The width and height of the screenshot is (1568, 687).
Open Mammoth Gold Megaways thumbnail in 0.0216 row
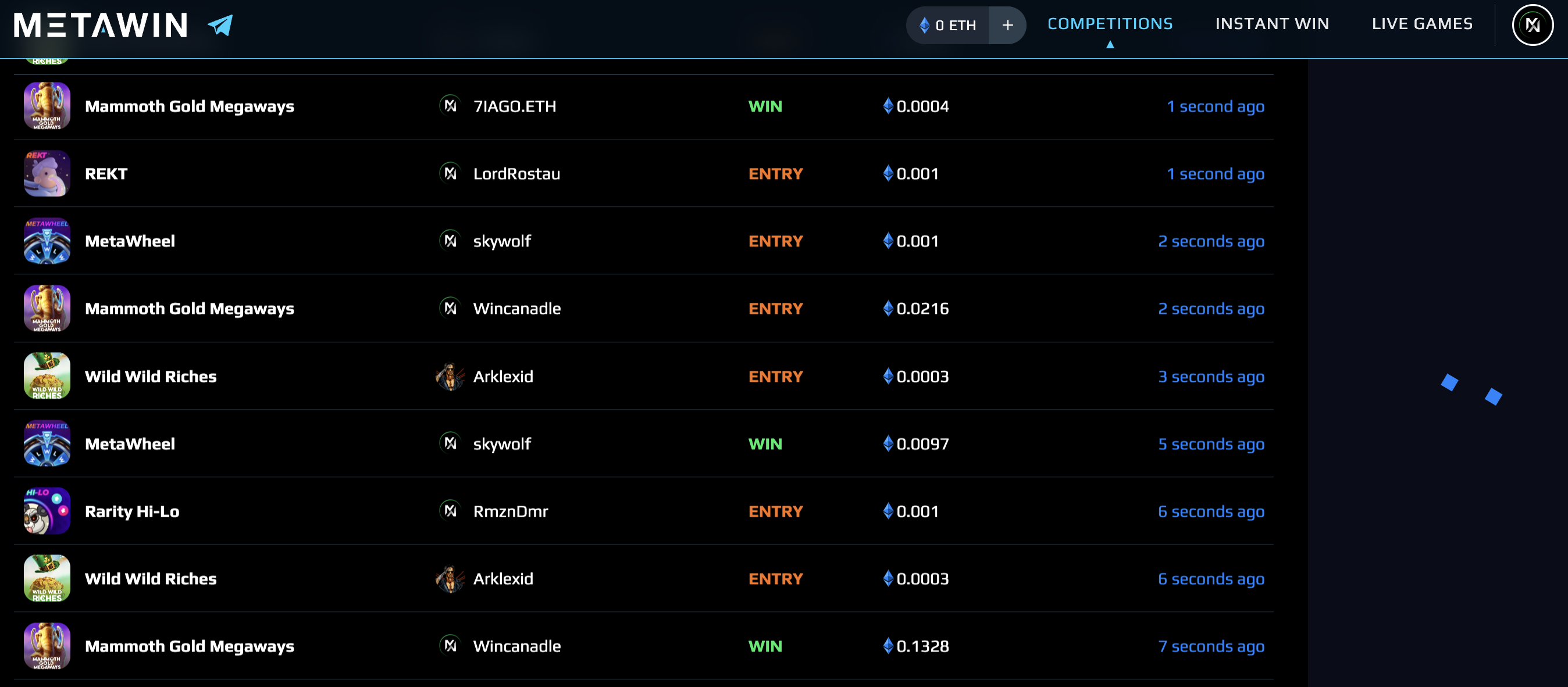47,309
